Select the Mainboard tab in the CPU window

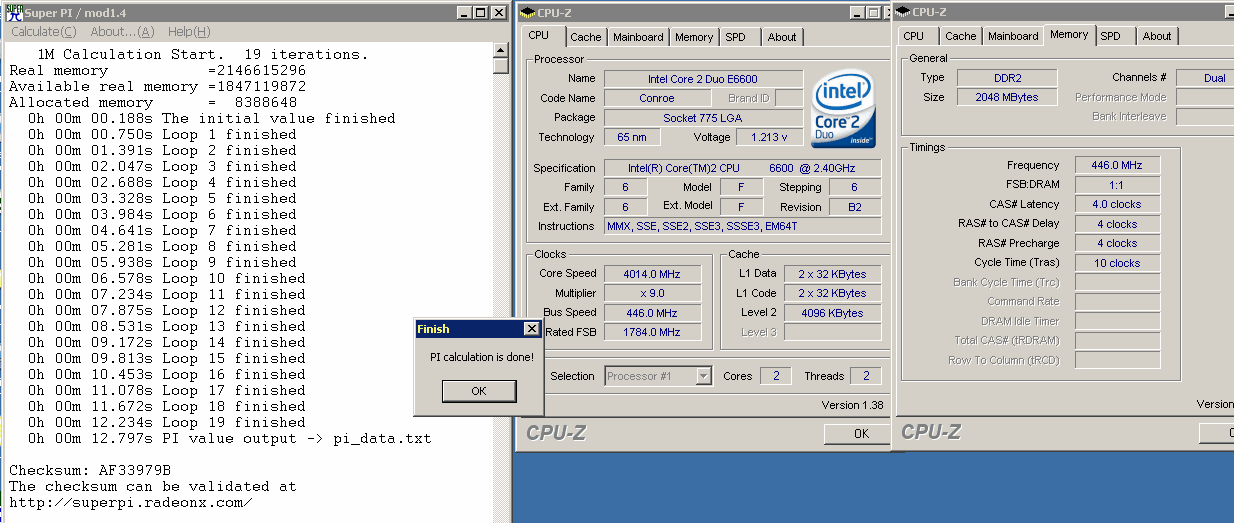pyautogui.click(x=638, y=37)
